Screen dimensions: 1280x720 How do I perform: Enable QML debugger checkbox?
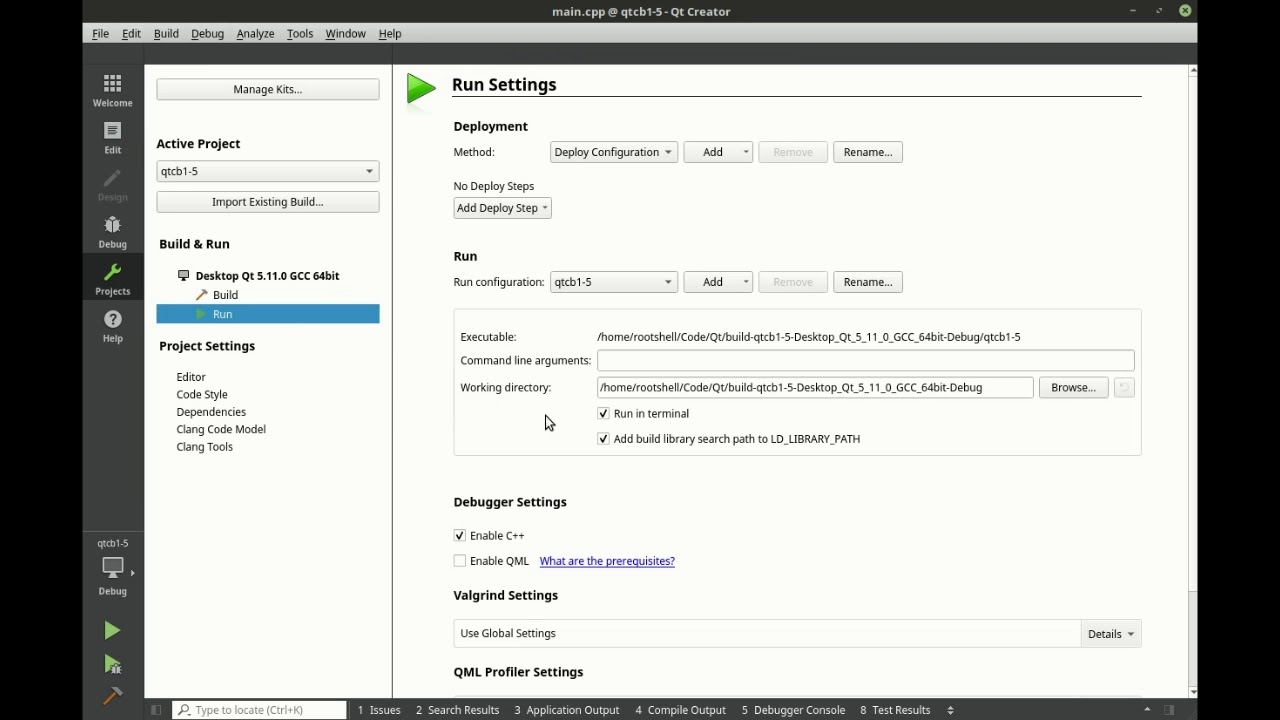pos(460,561)
